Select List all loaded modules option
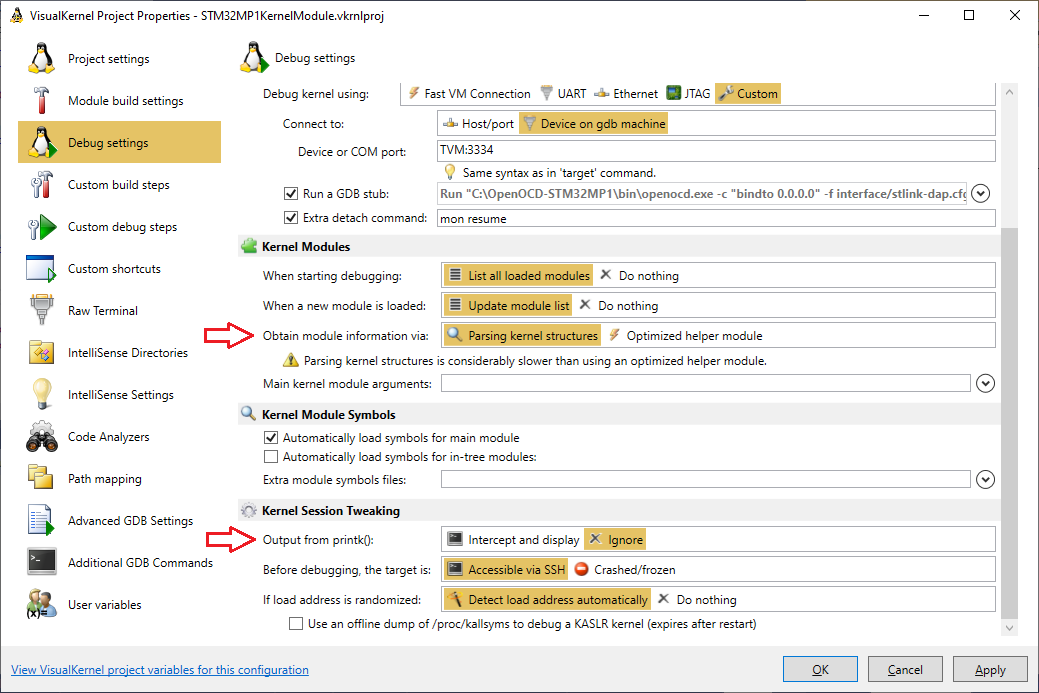This screenshot has height=693, width=1039. click(x=518, y=276)
